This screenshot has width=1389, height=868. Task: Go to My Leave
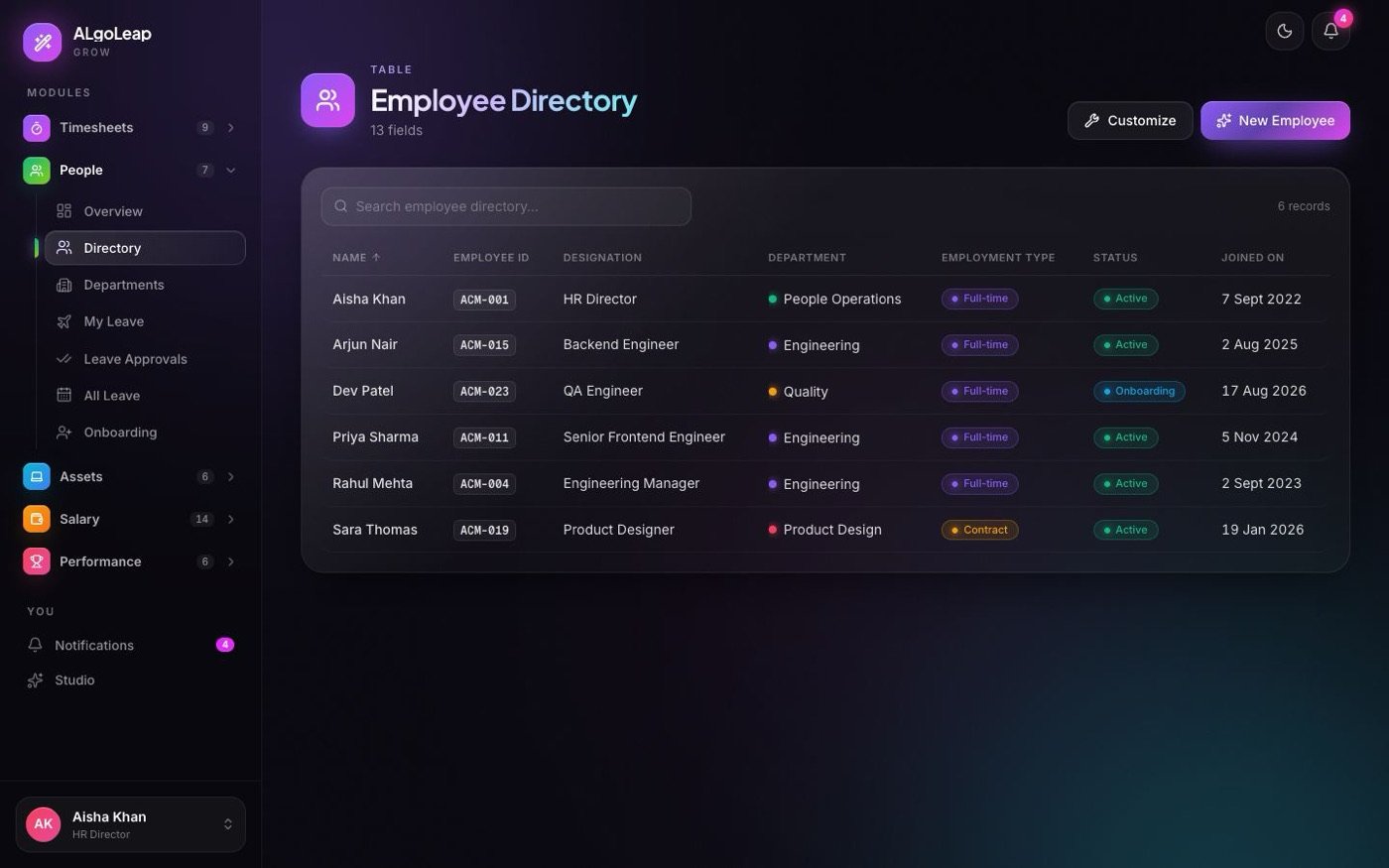click(x=145, y=321)
